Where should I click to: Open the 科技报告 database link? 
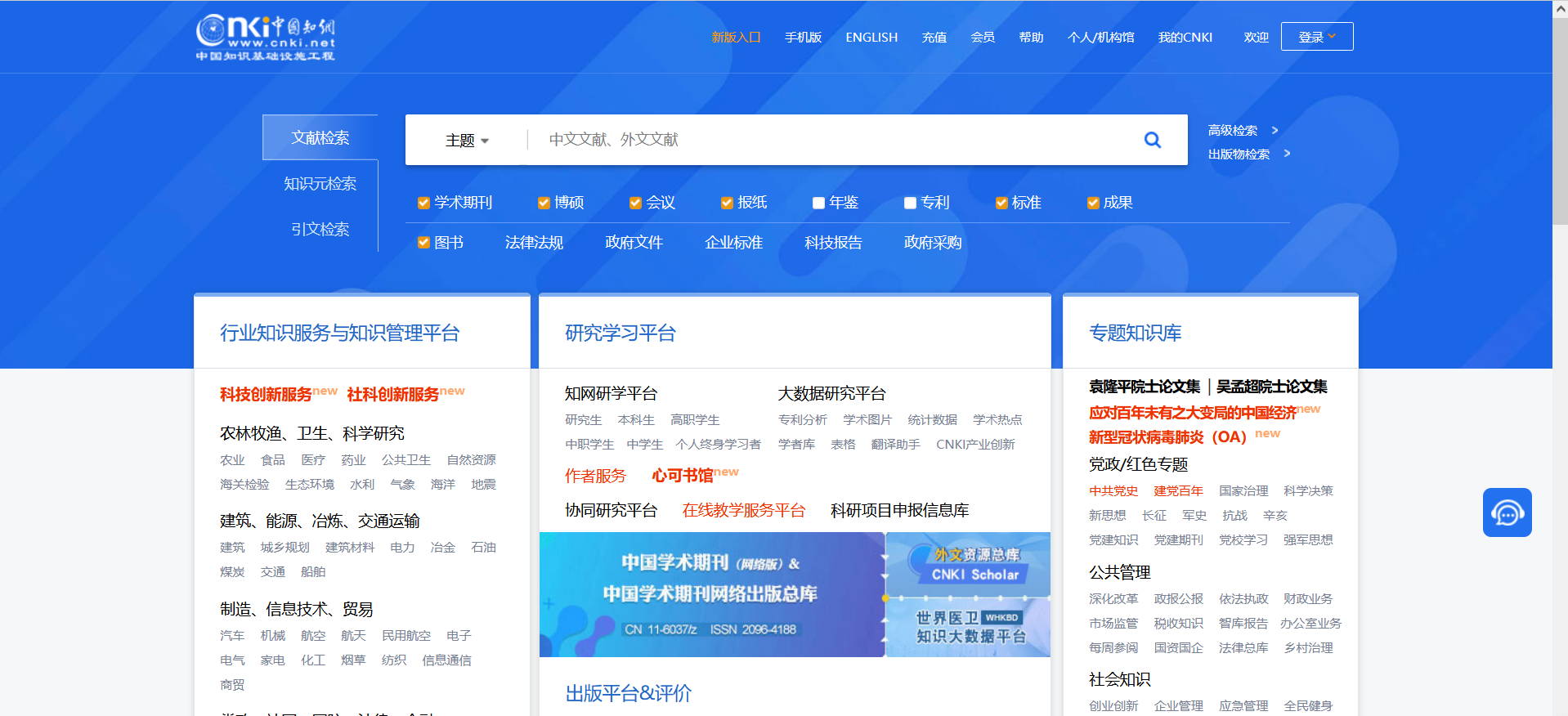click(x=833, y=243)
